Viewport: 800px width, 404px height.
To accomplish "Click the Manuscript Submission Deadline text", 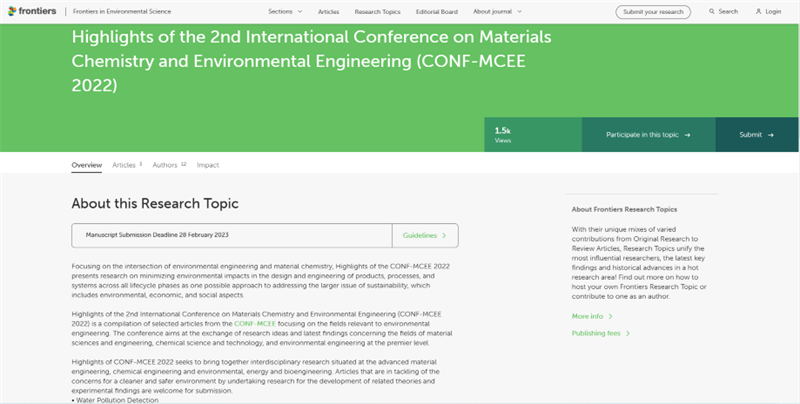I will point(157,235).
